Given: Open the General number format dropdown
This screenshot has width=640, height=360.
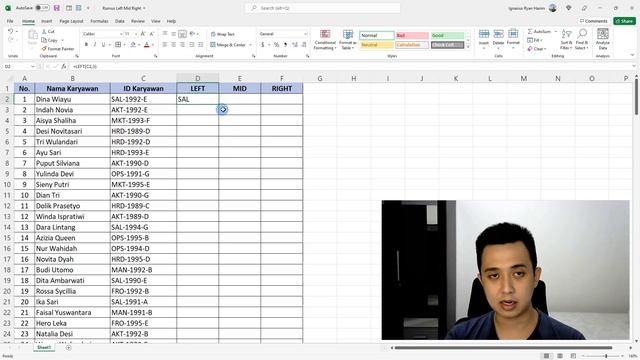Looking at the screenshot, I should pos(305,34).
